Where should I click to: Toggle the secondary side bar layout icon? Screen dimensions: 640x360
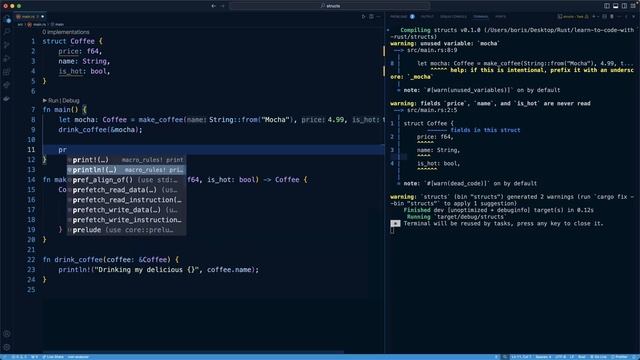click(x=624, y=6)
